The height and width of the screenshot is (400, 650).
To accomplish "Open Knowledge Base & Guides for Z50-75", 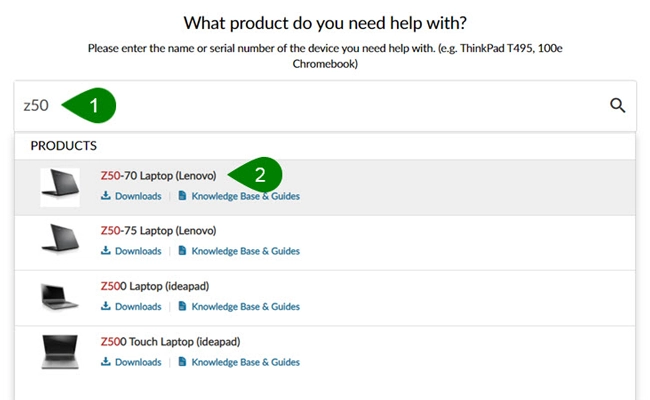I will [245, 251].
